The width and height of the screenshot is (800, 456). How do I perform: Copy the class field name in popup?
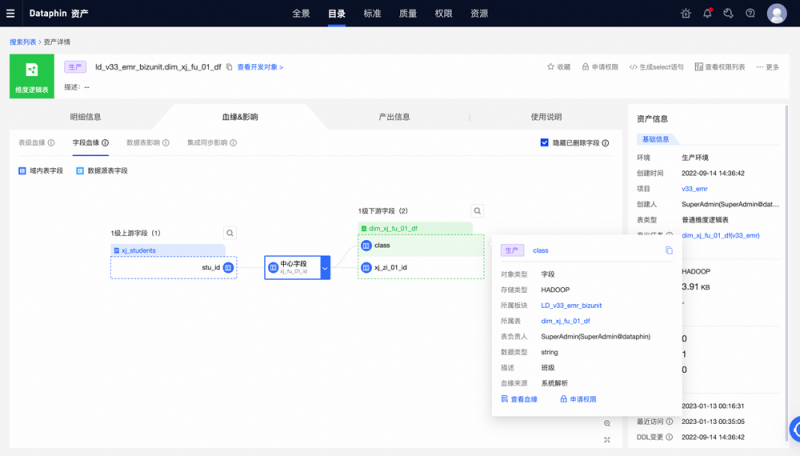(x=669, y=250)
